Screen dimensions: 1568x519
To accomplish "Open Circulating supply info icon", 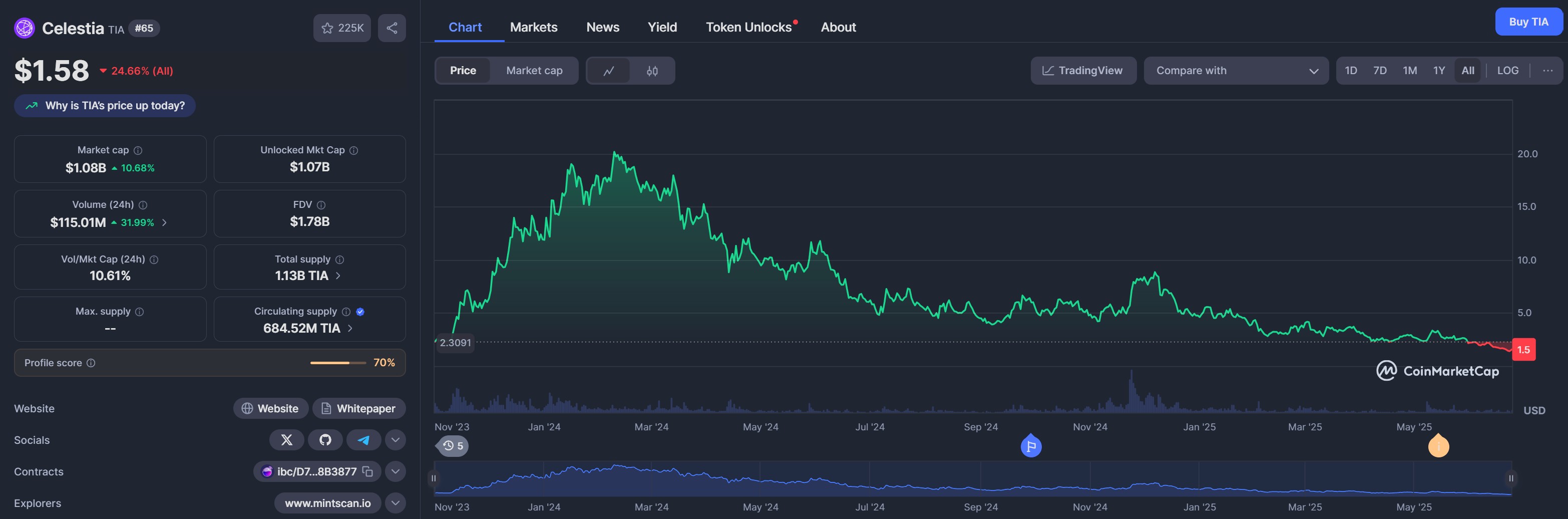I will [x=346, y=312].
